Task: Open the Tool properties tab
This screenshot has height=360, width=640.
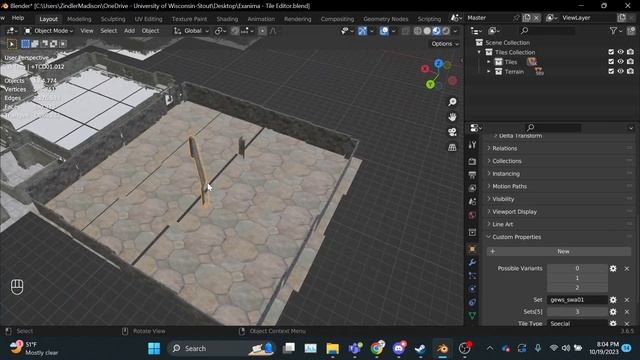Action: (472, 145)
